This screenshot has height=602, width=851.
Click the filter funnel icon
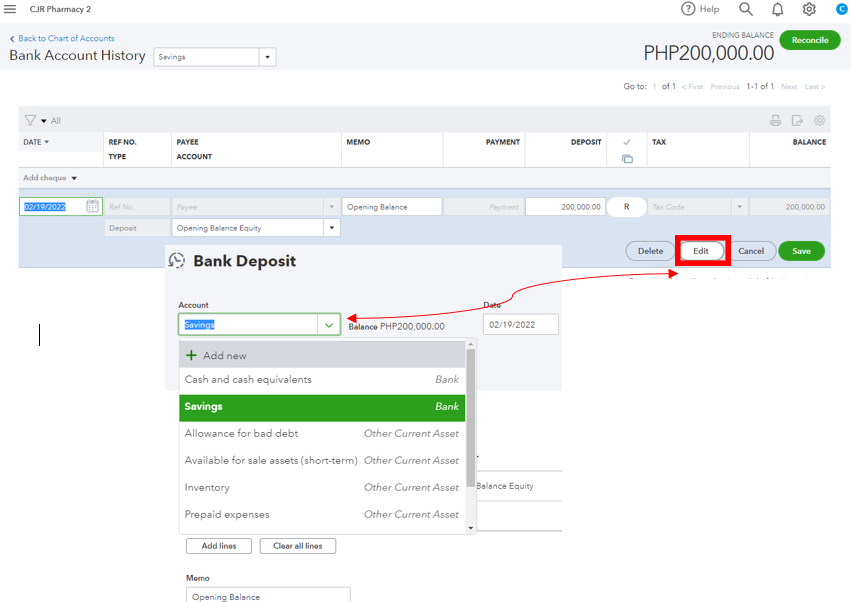coord(30,120)
